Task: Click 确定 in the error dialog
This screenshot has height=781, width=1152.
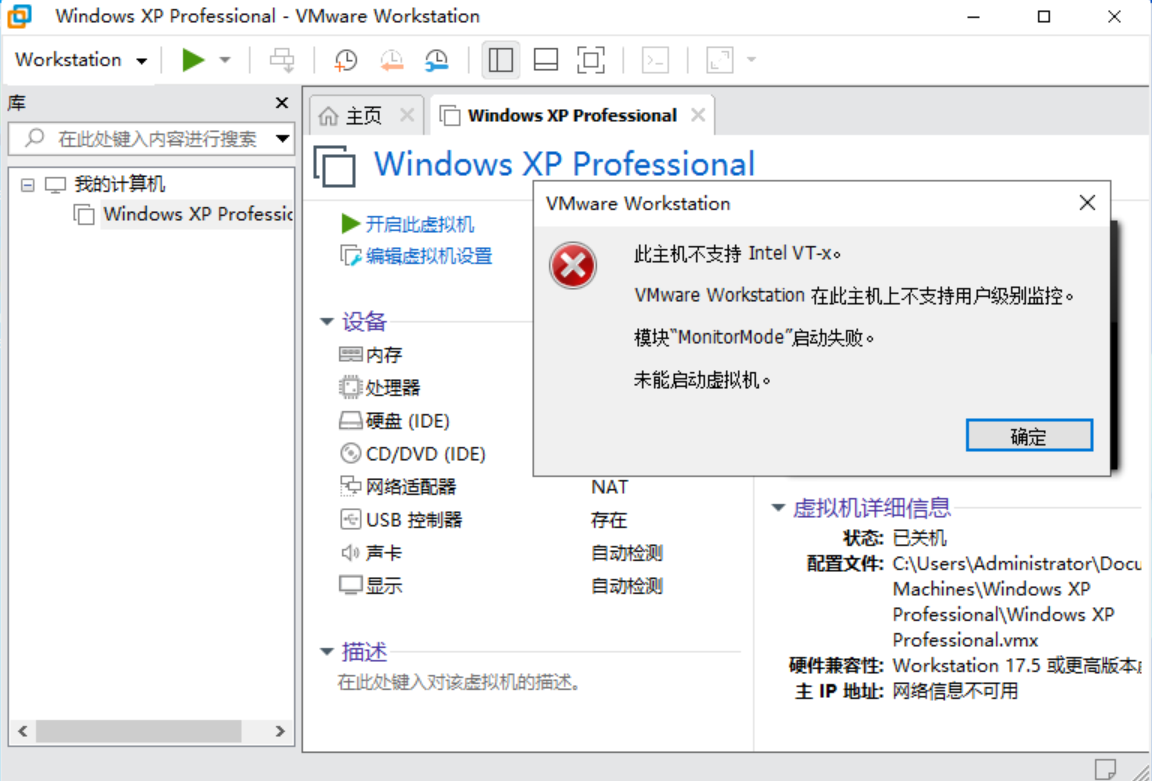Action: (1029, 436)
